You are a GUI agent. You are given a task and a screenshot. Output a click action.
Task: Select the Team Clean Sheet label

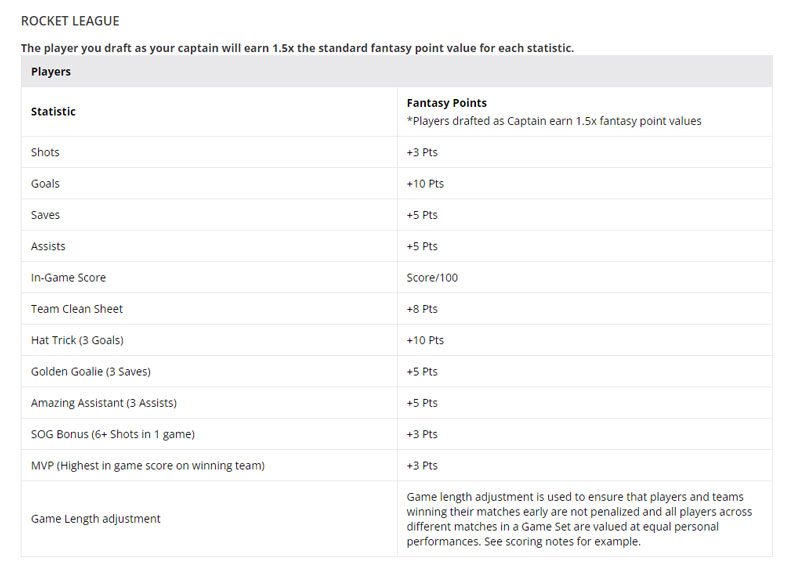point(77,309)
